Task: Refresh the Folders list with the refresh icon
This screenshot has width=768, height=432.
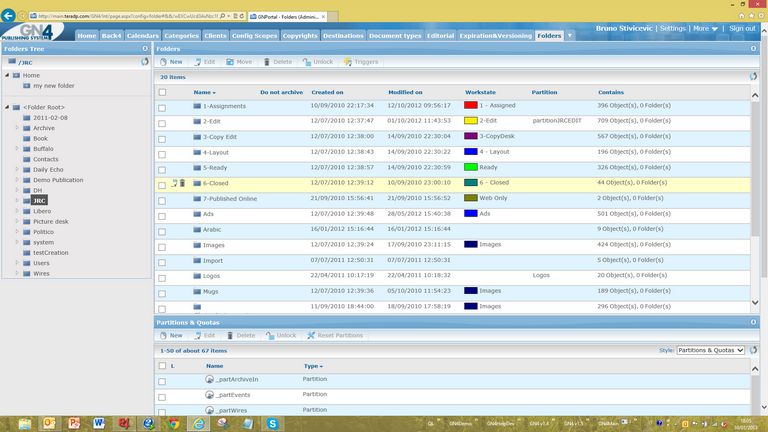Action: point(753,76)
